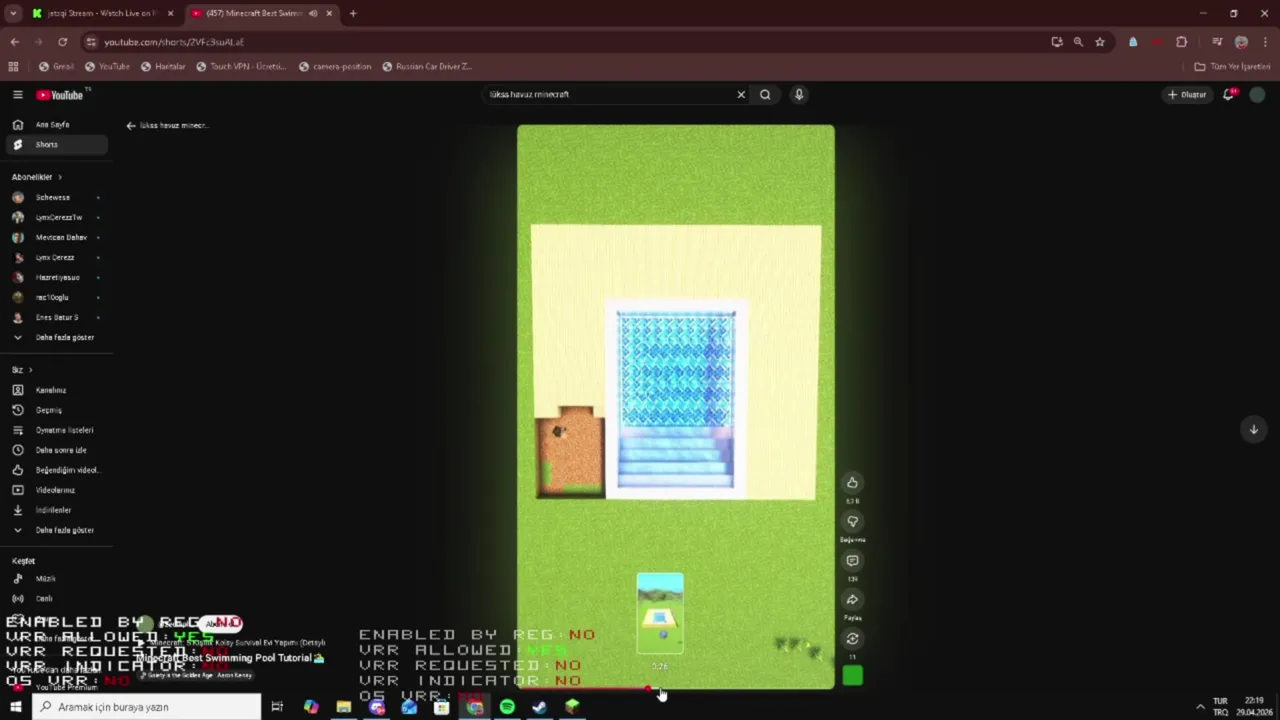Start voice search with the microphone
The image size is (1280, 720).
(x=799, y=95)
